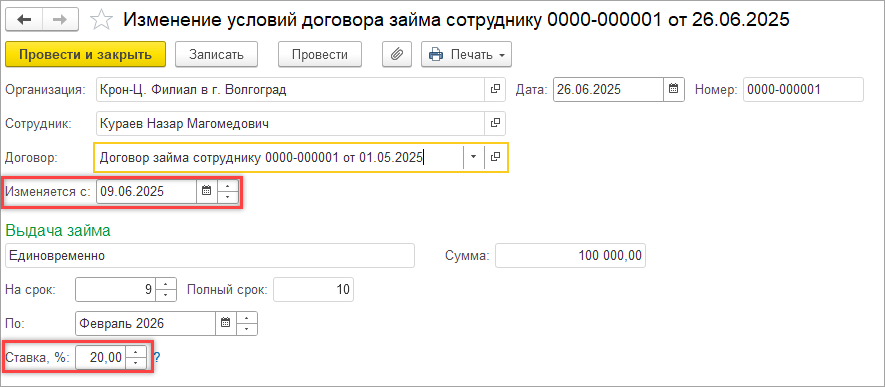Decrease the Изменяется с date by one step

click(227, 197)
